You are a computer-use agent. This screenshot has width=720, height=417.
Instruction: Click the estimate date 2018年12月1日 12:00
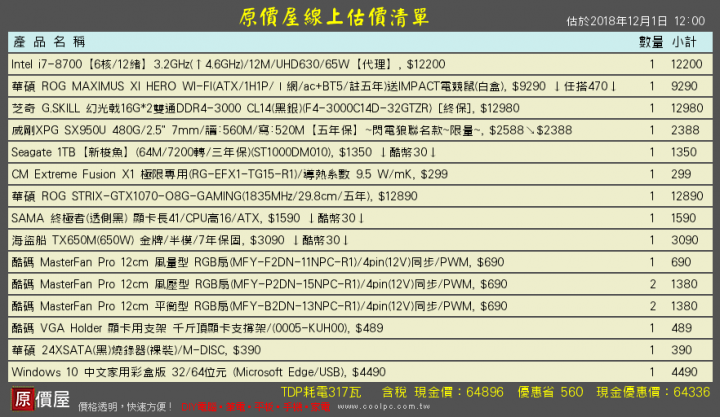click(636, 21)
